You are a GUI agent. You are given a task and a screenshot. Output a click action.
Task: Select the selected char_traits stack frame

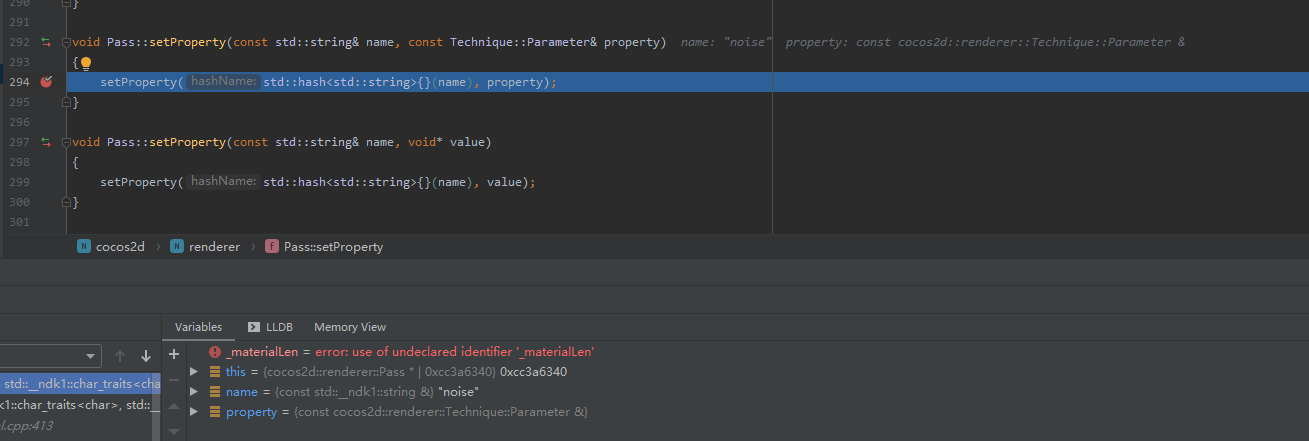pyautogui.click(x=80, y=383)
